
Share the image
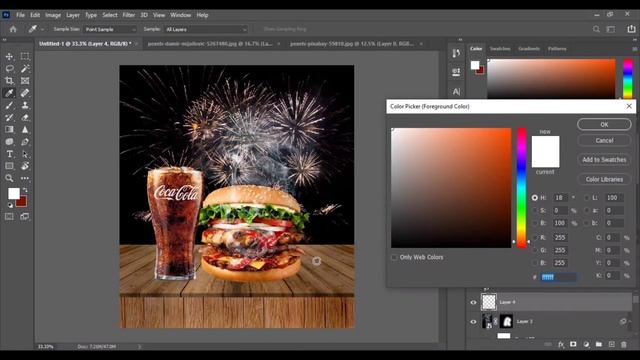(631, 29)
